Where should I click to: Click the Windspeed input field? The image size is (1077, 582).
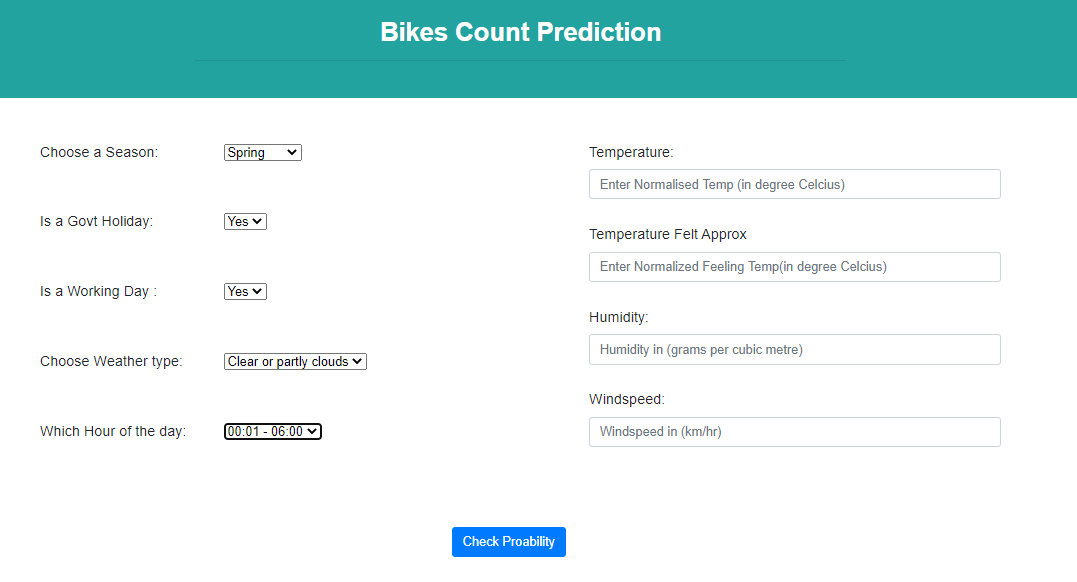[x=794, y=432]
